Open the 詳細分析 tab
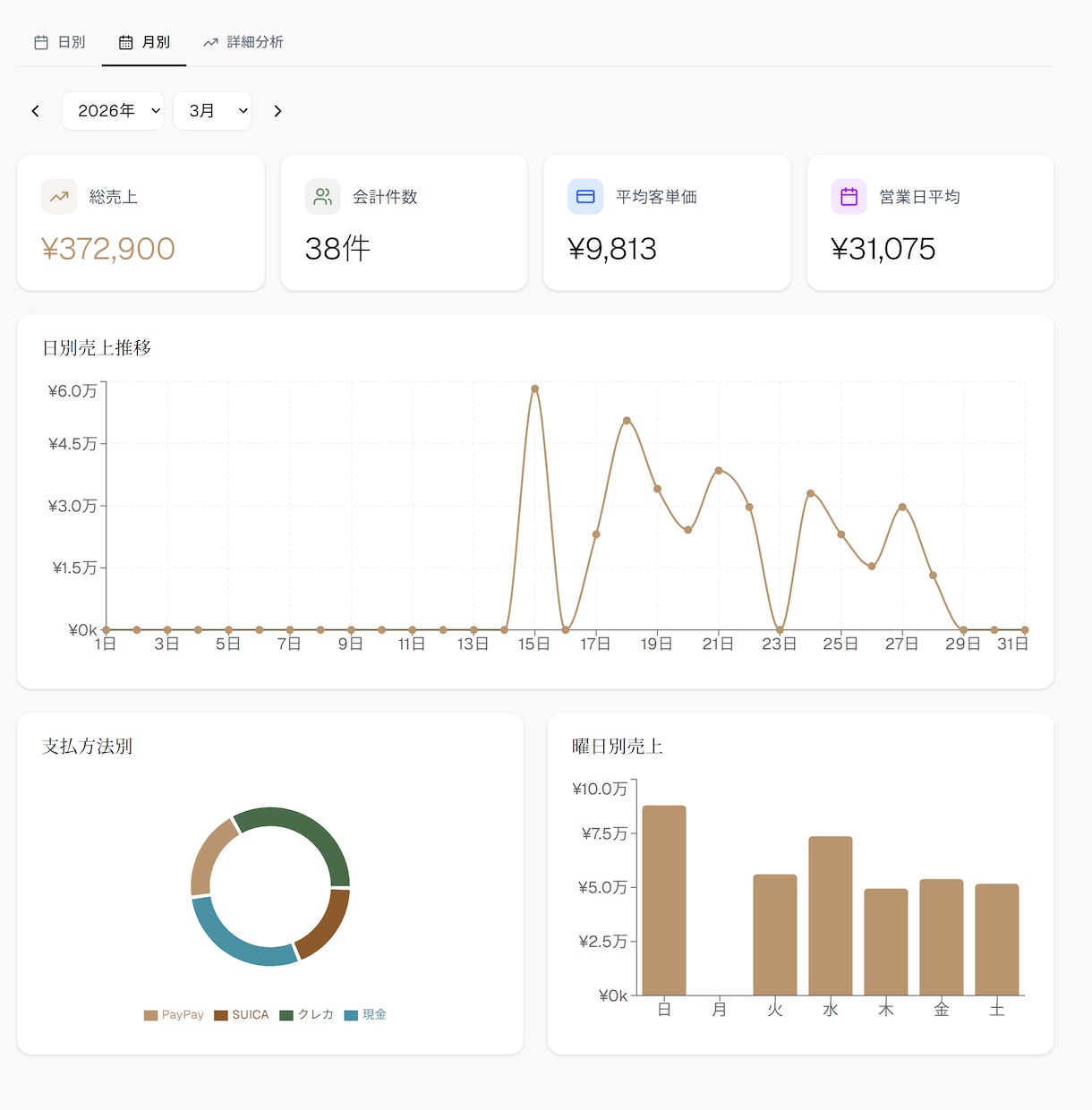The height and width of the screenshot is (1110, 1092). (243, 42)
